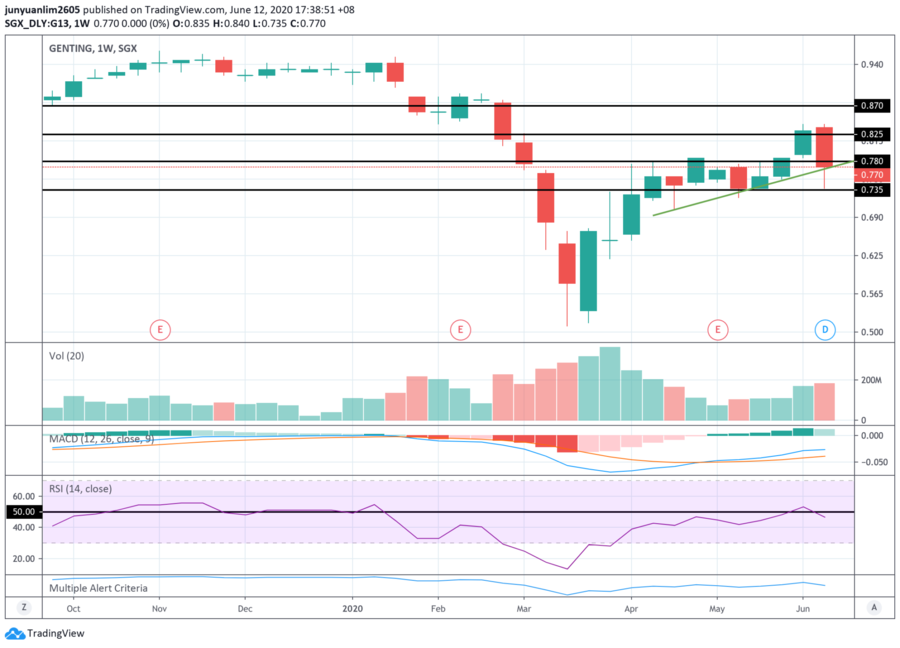Click the E earnings marker near November
Screen dimensions: 900x648
[x=160, y=329]
